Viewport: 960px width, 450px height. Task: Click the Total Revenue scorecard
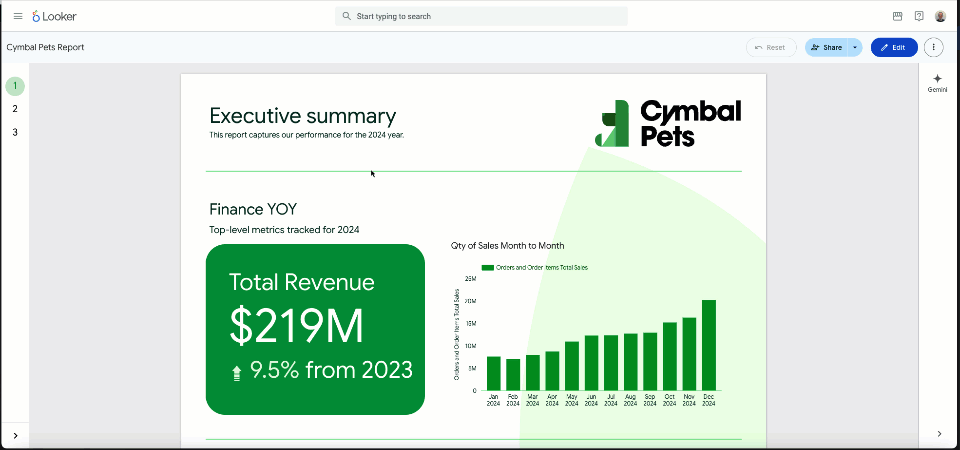pyautogui.click(x=315, y=329)
